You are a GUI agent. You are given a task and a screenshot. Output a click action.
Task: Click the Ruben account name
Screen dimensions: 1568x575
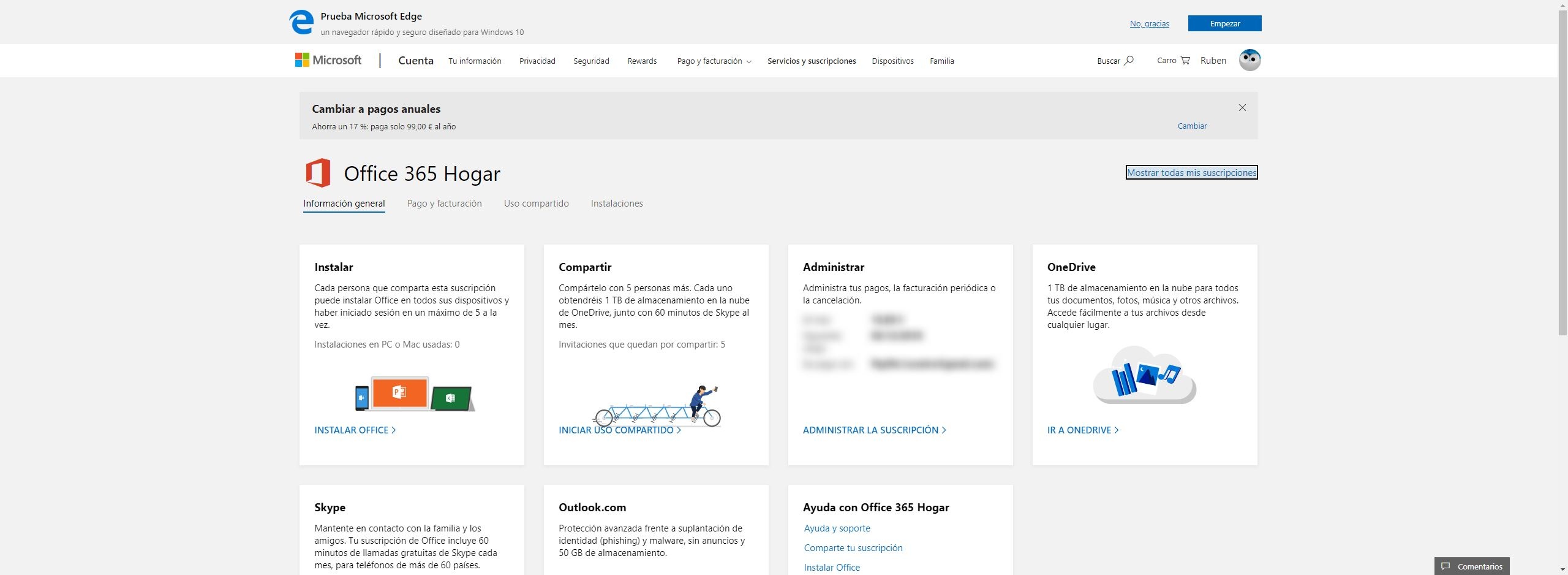tap(1213, 61)
